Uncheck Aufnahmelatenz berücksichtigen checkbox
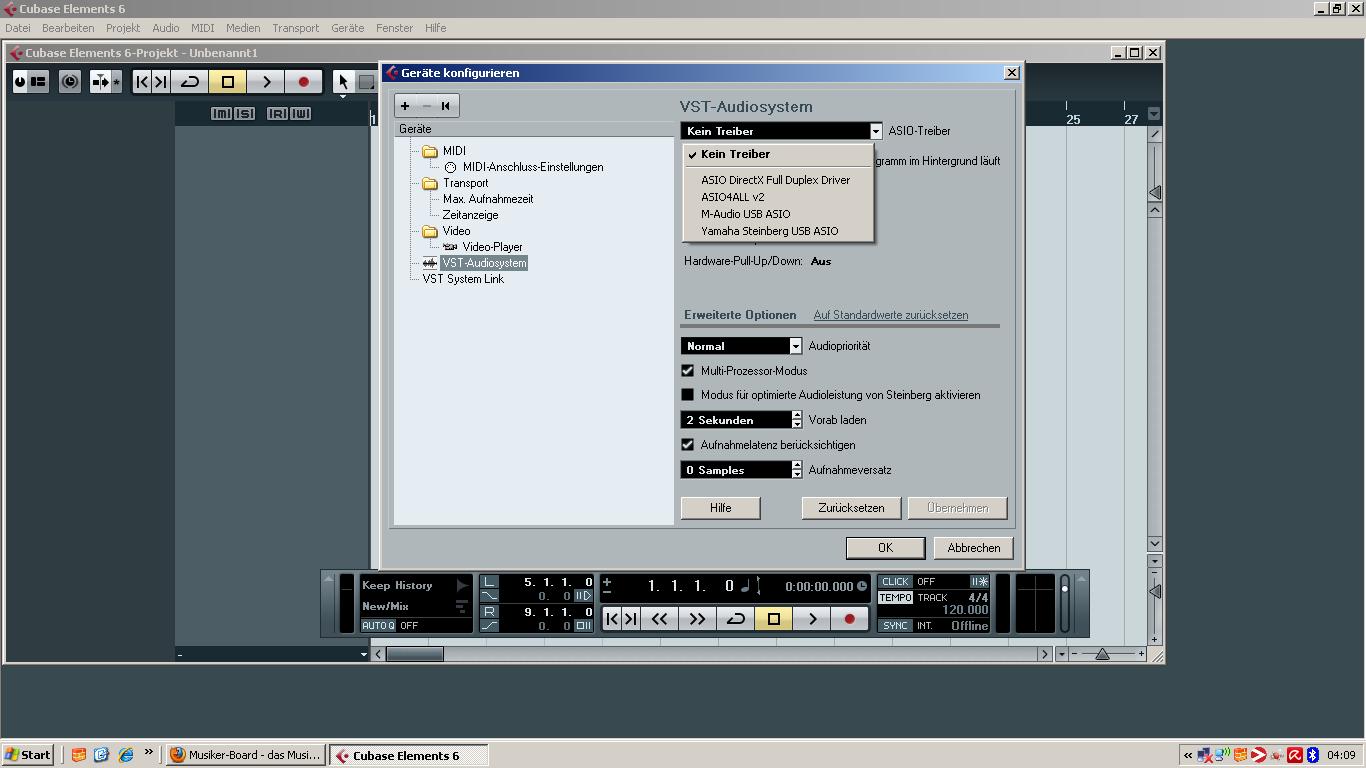Screen dimensions: 1366x768 click(x=688, y=445)
